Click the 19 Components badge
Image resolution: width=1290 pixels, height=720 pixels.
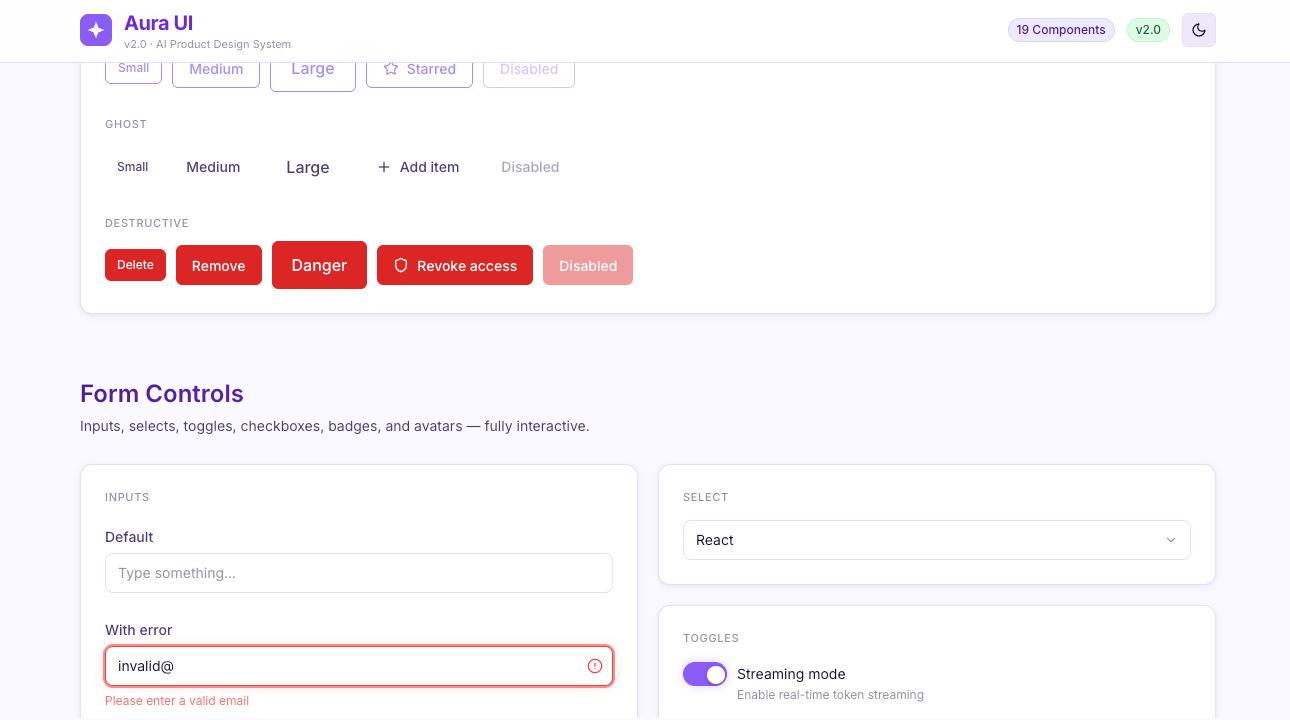point(1061,30)
